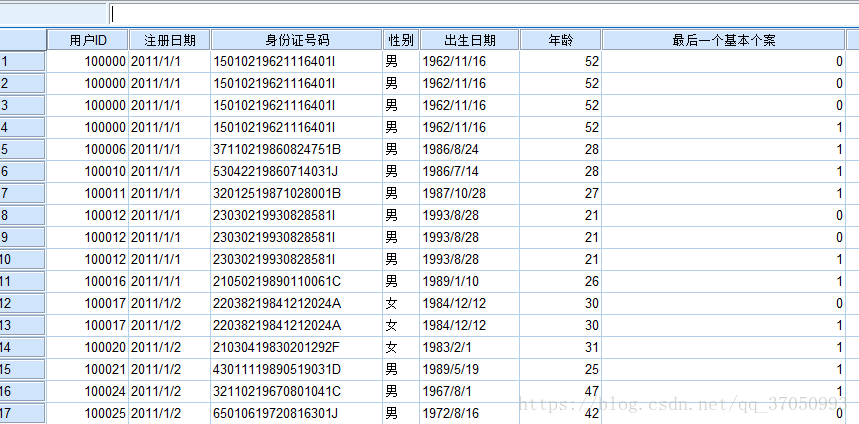This screenshot has width=859, height=424.
Task: Select the 出生日期 column header
Action: click(x=469, y=40)
